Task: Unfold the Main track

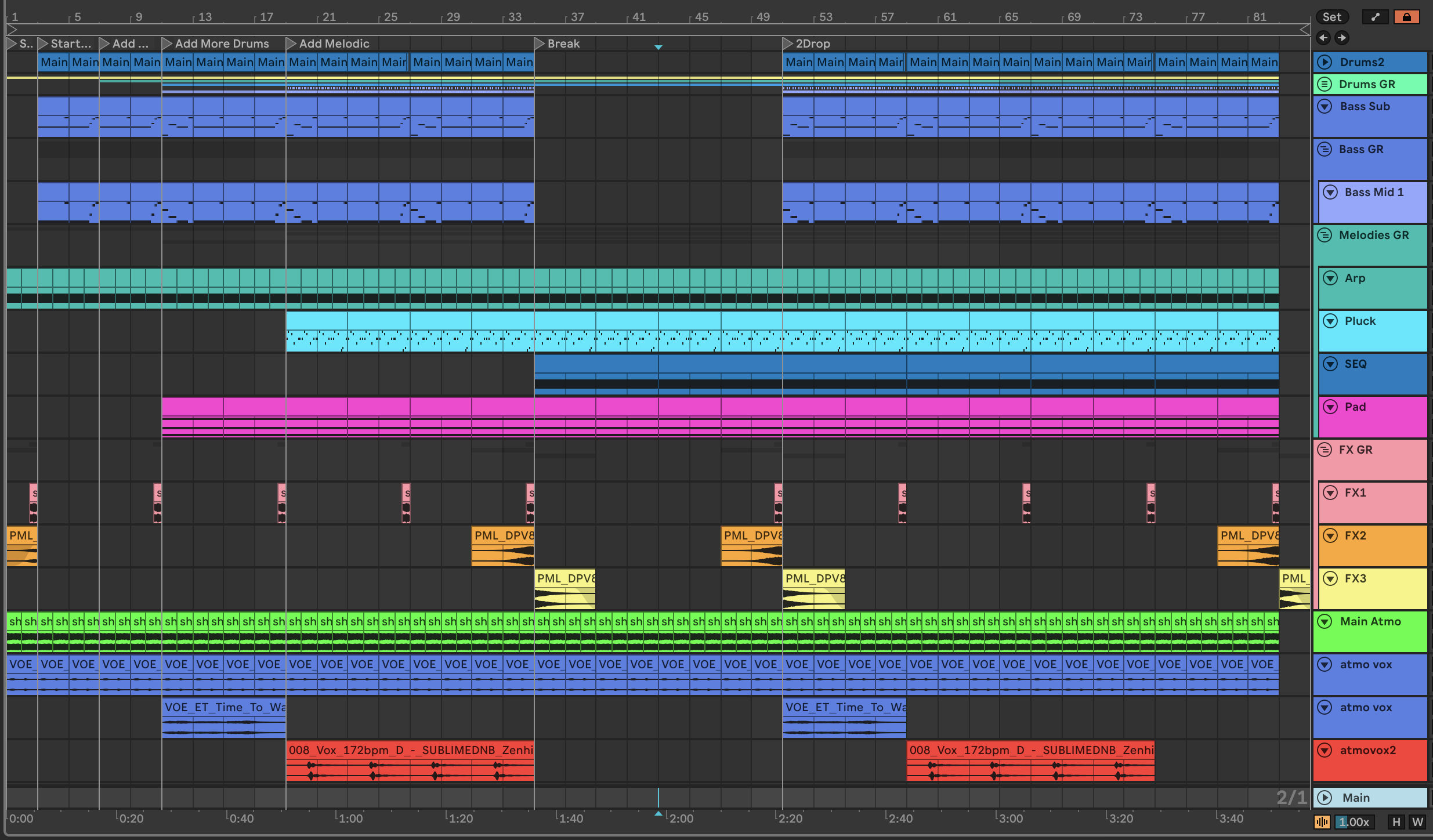Action: [1325, 798]
